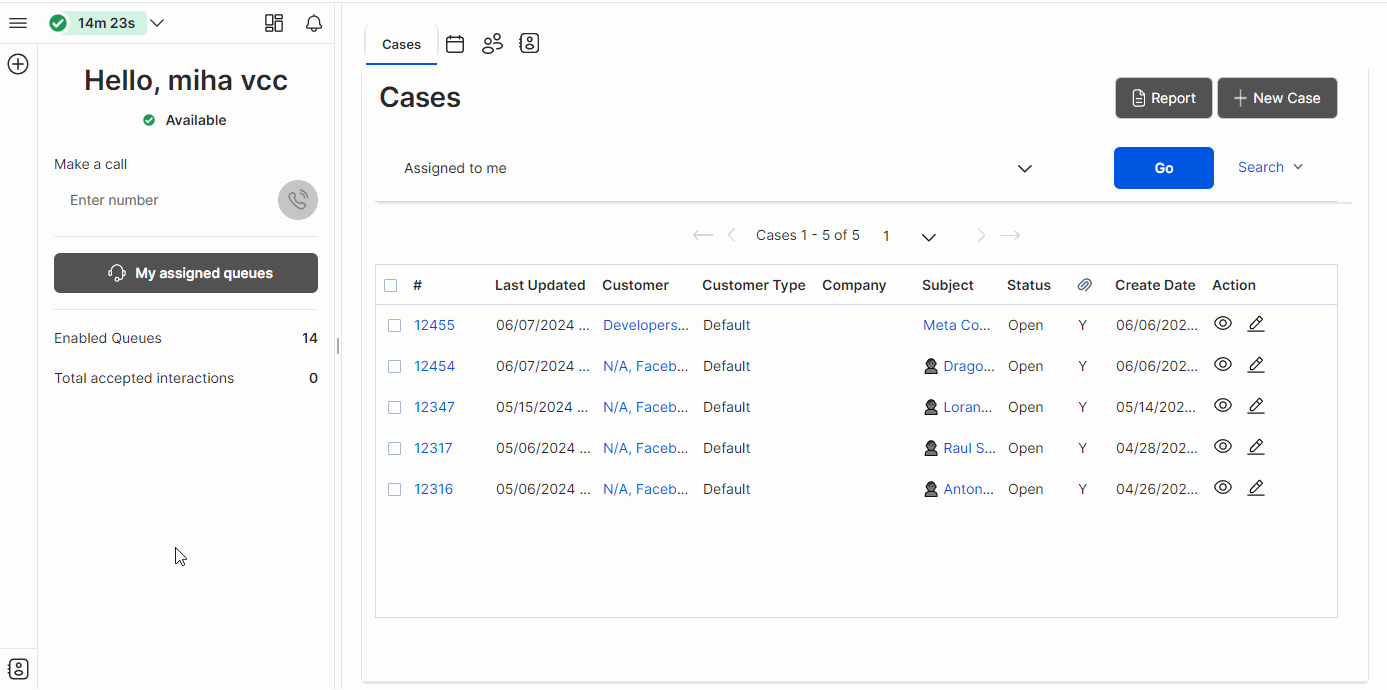
Task: Open the Assigned to me filter dropdown
Action: 719,168
